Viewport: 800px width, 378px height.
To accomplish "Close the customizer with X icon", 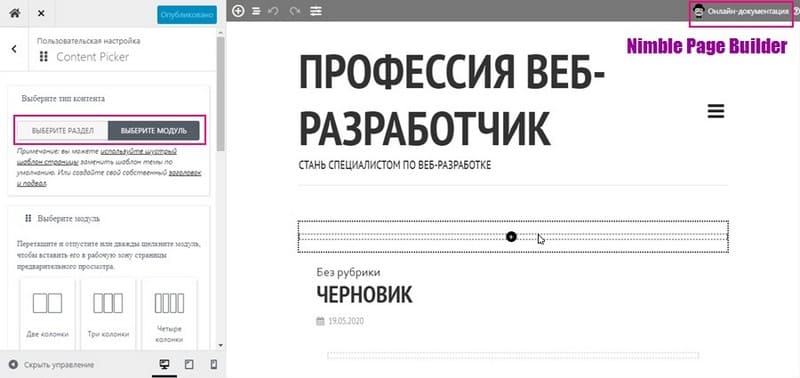I will 41,14.
